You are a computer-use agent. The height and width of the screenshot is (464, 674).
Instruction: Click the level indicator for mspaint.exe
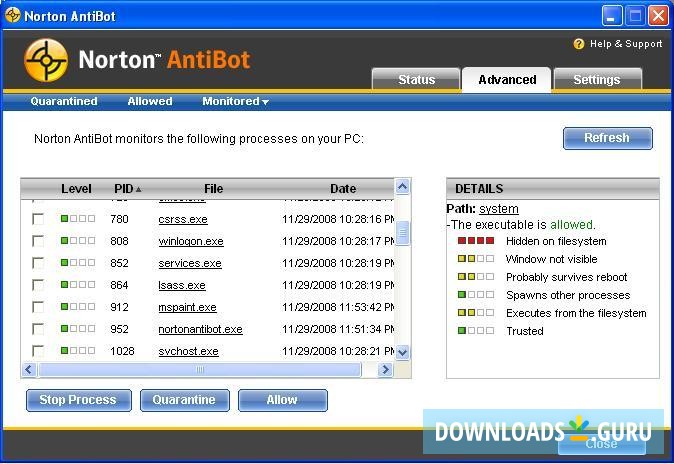78,306
